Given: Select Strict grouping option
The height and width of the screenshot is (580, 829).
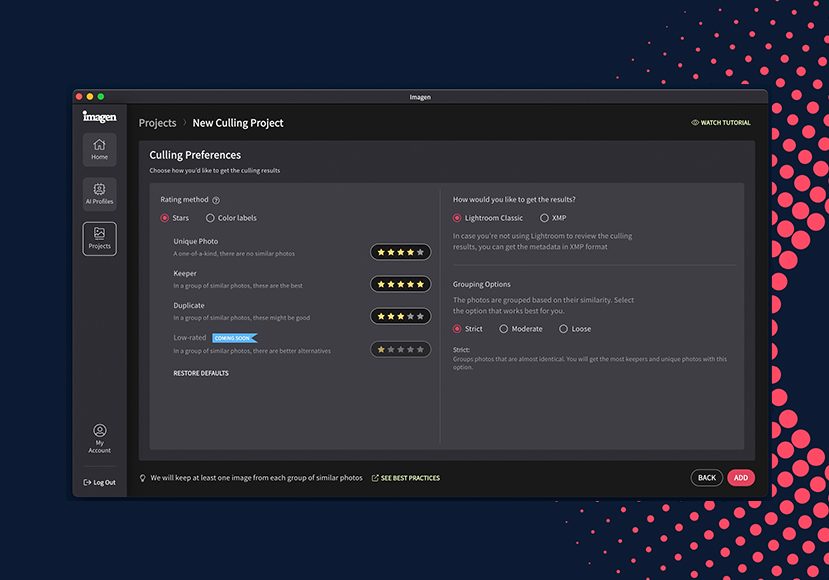Looking at the screenshot, I should (457, 329).
